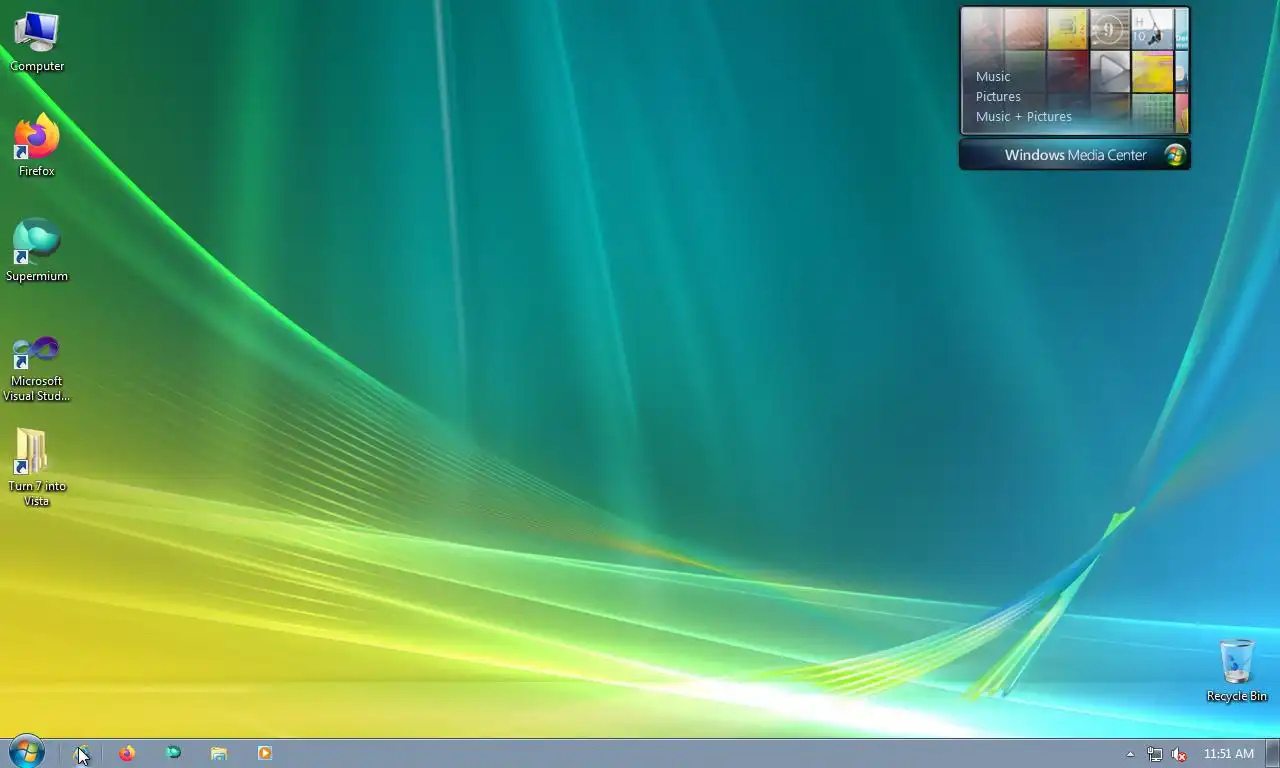The width and height of the screenshot is (1280, 768).
Task: Select the Turn 7 into Vista folder
Action: (37, 467)
